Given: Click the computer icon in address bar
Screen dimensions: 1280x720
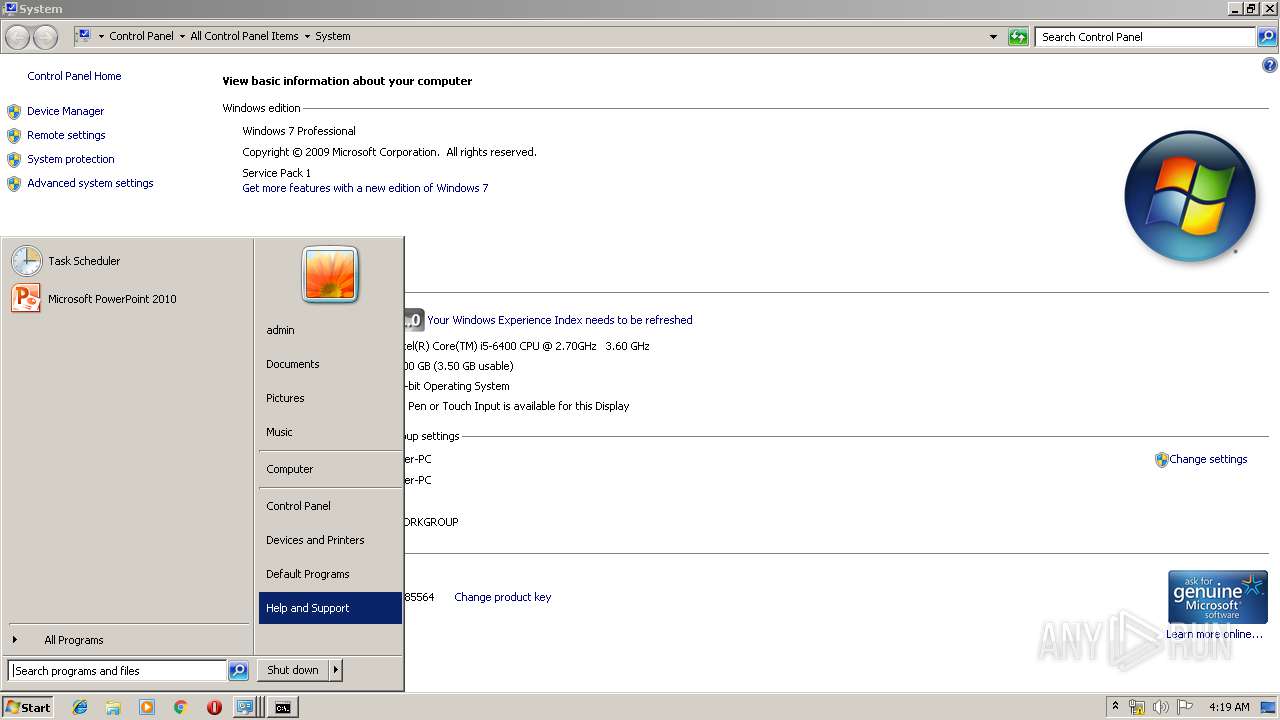Looking at the screenshot, I should (84, 36).
